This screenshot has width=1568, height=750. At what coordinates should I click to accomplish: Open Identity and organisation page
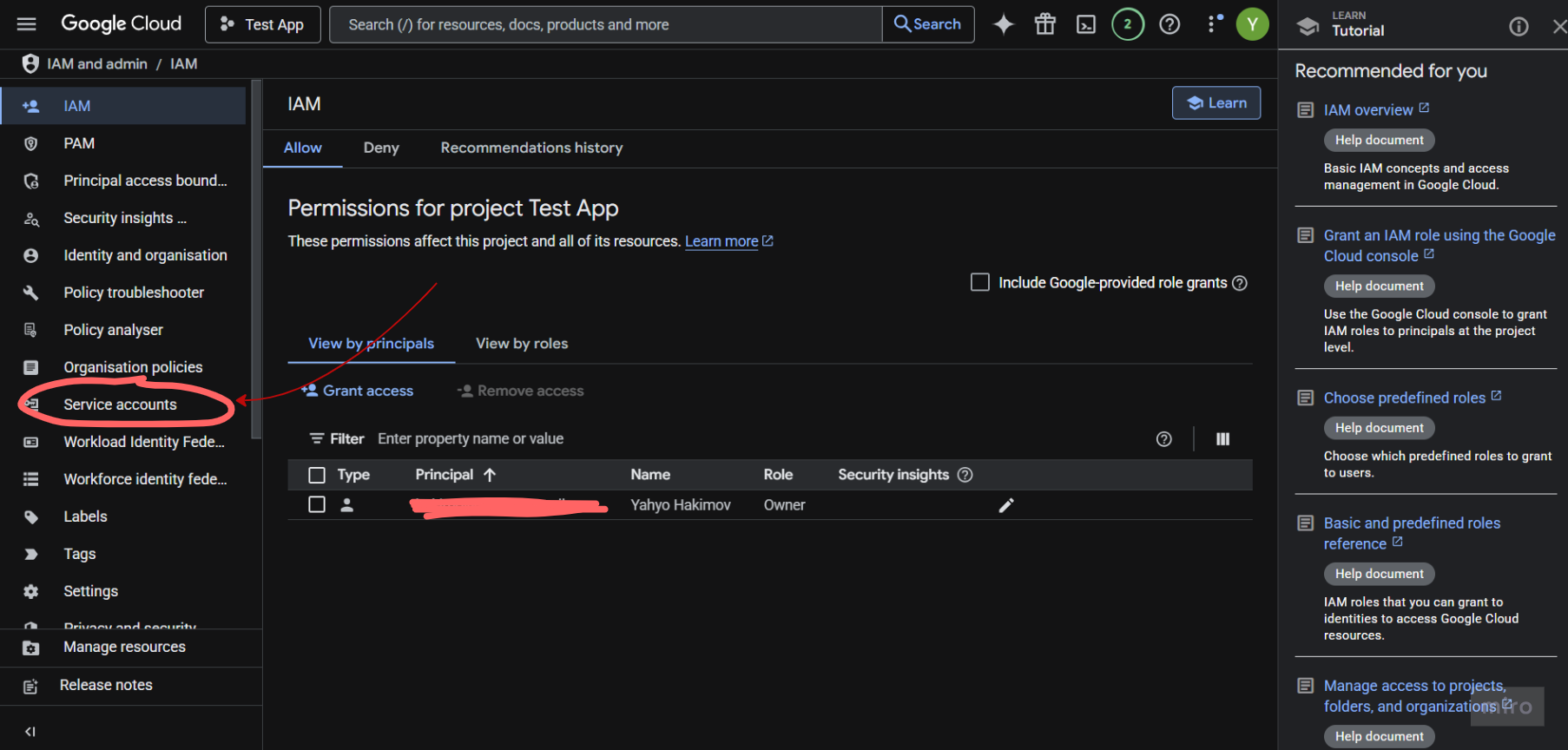tap(122, 255)
